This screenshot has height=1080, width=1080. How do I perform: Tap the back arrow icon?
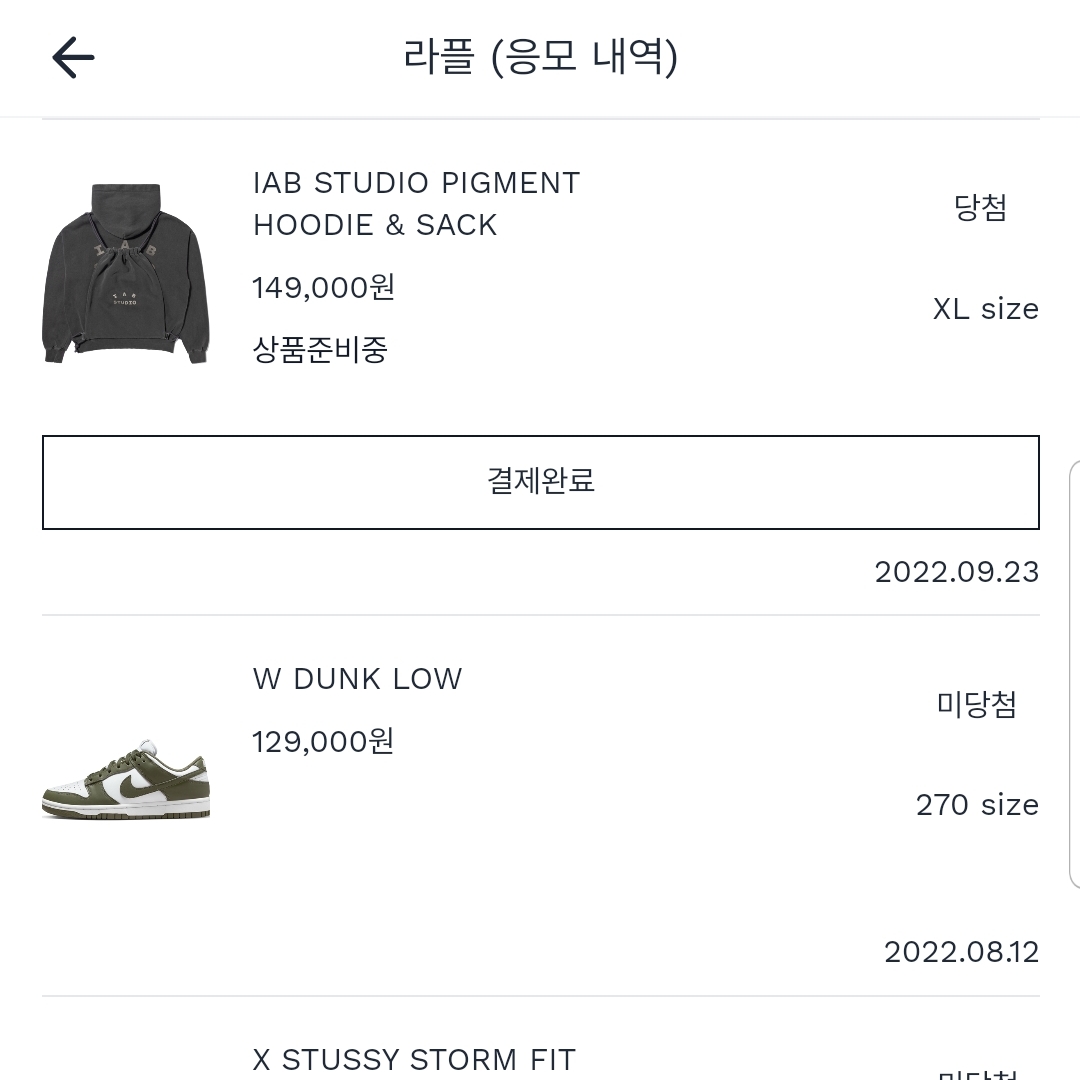[x=73, y=58]
